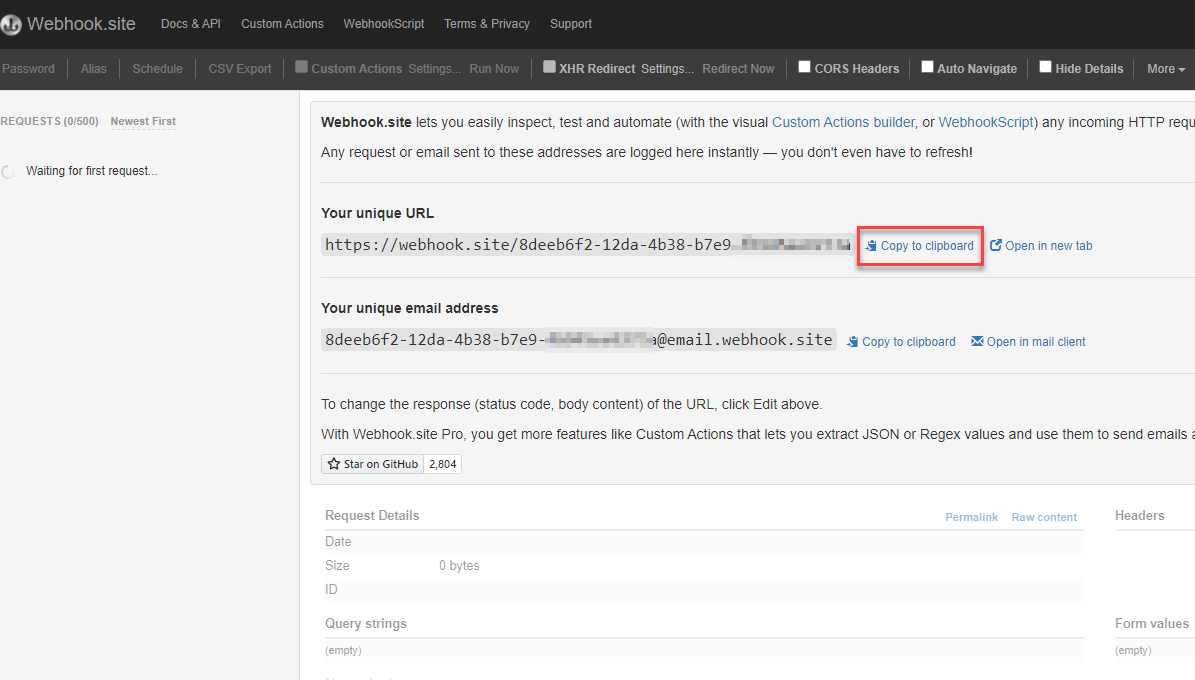Go to Terms & Privacy
The image size is (1195, 680).
click(487, 24)
